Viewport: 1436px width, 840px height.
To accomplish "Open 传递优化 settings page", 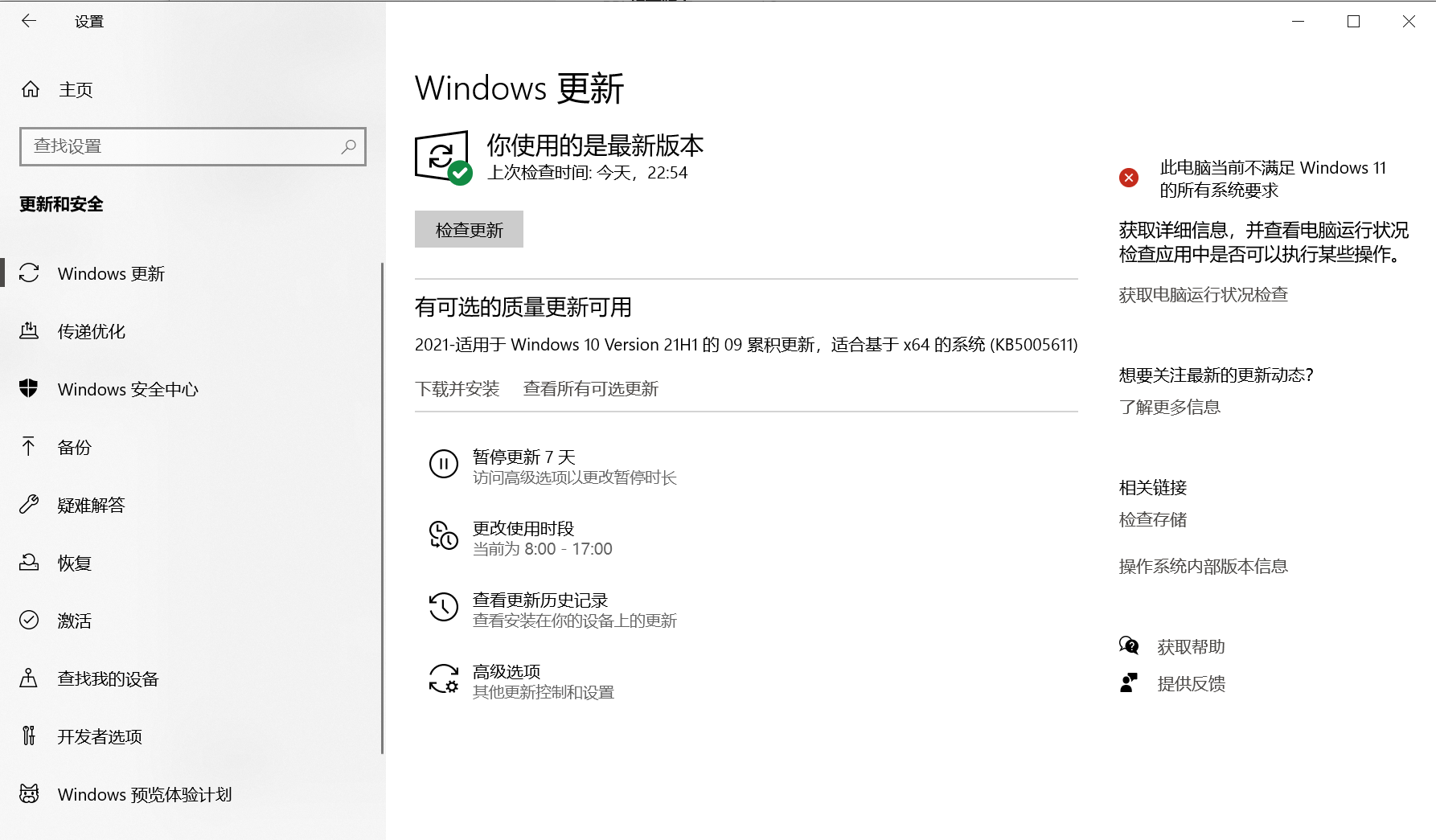I will point(92,331).
